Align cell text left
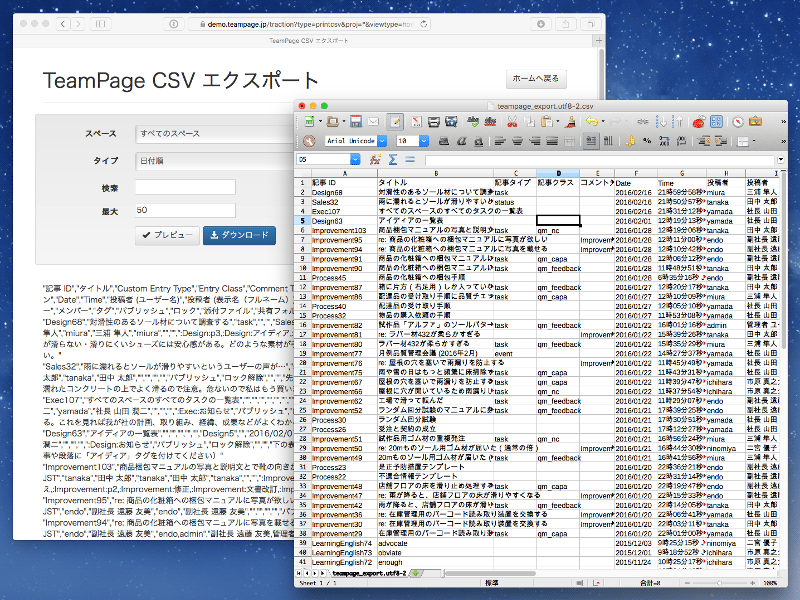The image size is (800, 600). [x=500, y=141]
